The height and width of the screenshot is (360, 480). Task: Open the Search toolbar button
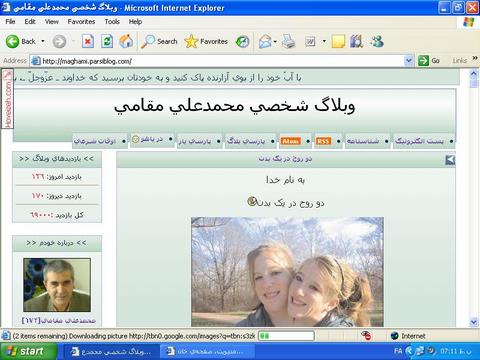159,41
